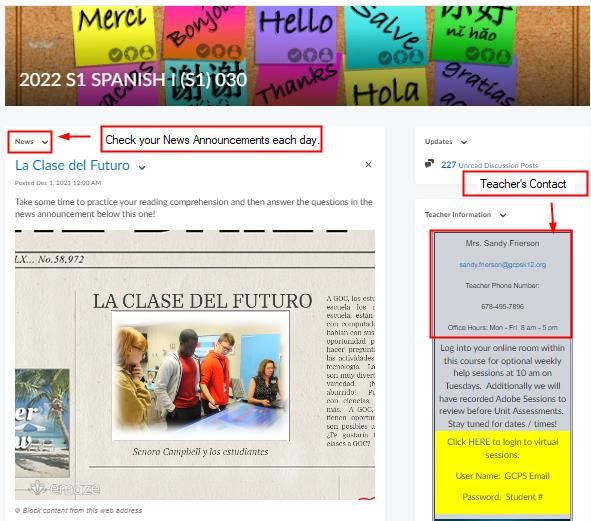Click the emaze logo on the presentation

point(65,489)
